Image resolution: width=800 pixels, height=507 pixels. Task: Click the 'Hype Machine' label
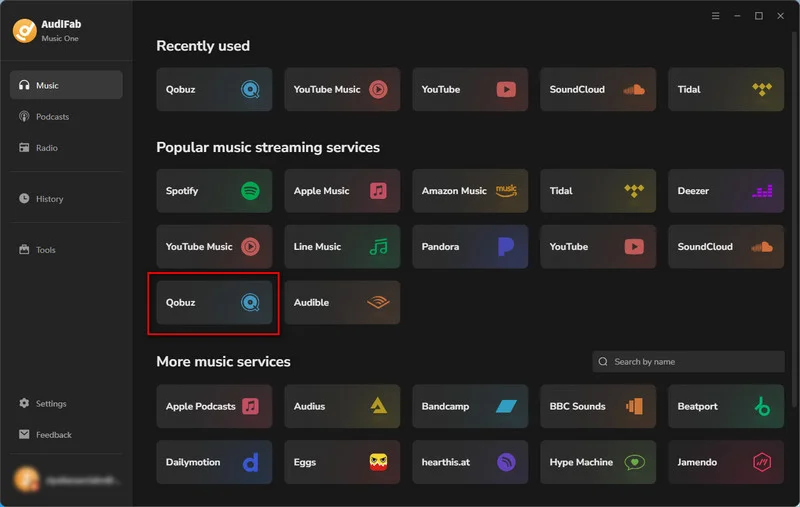tap(581, 462)
